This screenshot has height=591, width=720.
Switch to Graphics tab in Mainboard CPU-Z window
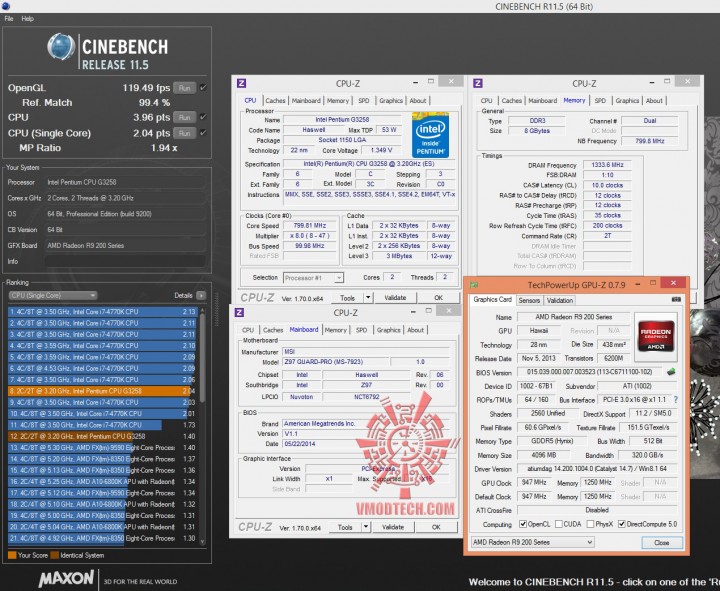tap(388, 330)
